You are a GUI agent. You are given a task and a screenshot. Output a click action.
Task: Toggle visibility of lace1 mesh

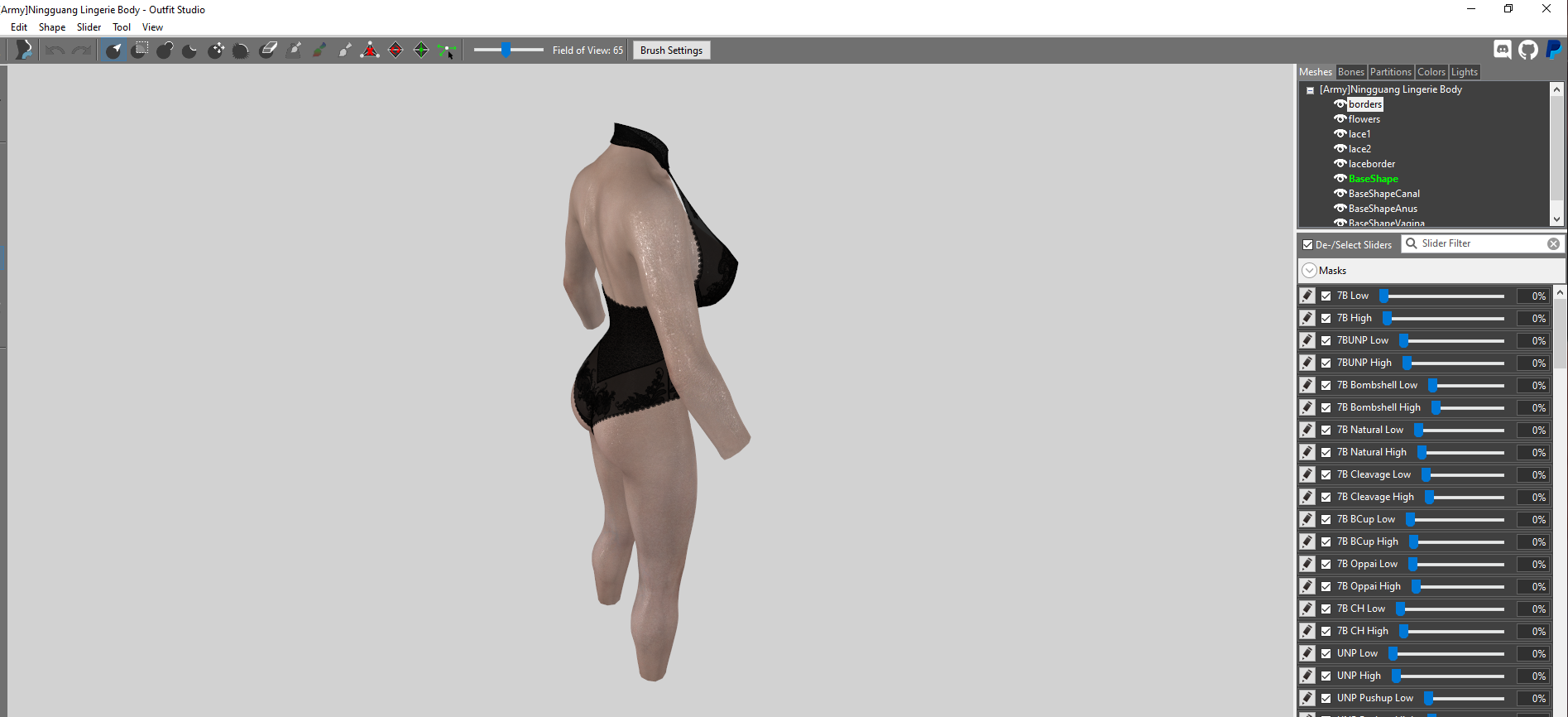tap(1340, 134)
